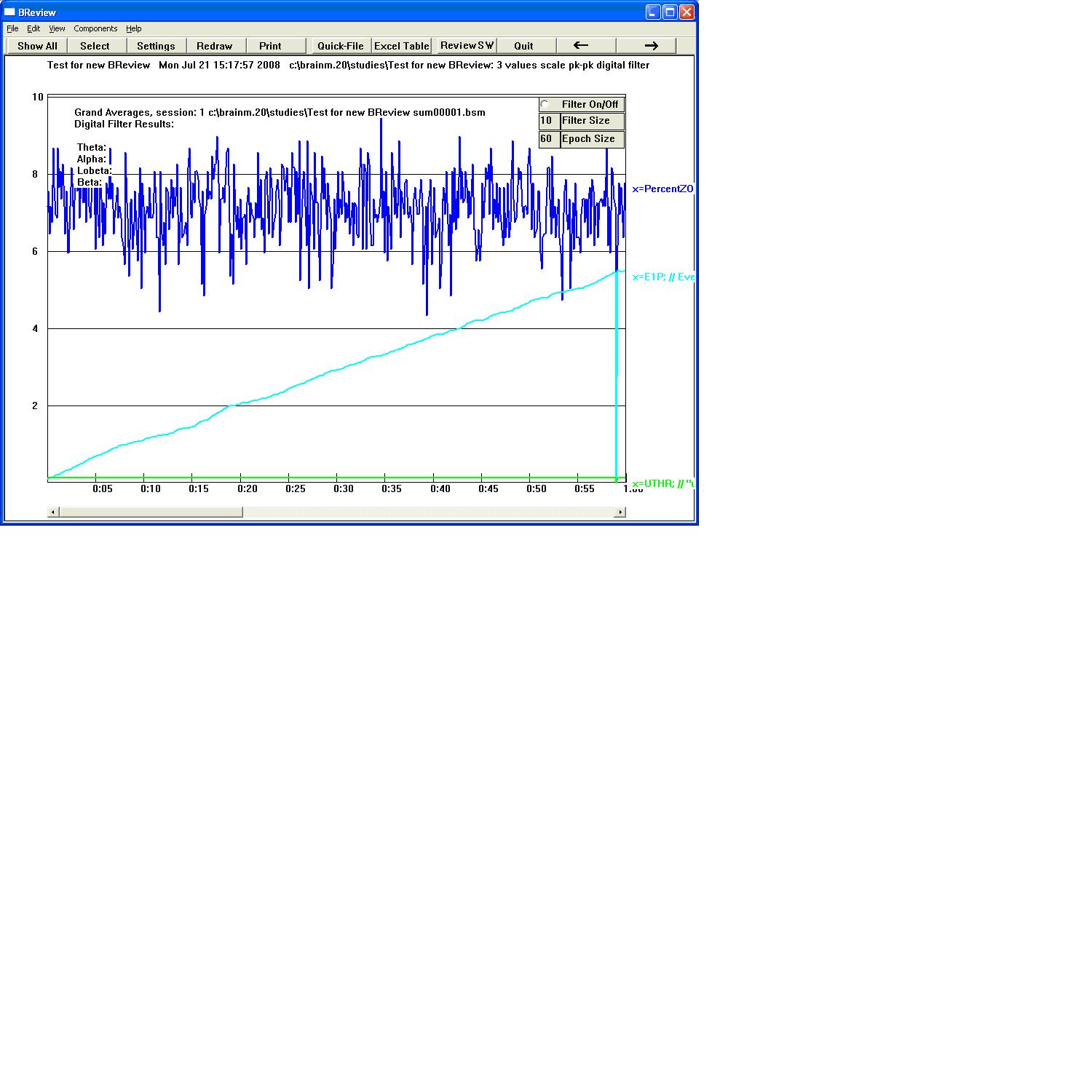Click the scrollbar left arrow
1092x1092 pixels.
point(53,512)
